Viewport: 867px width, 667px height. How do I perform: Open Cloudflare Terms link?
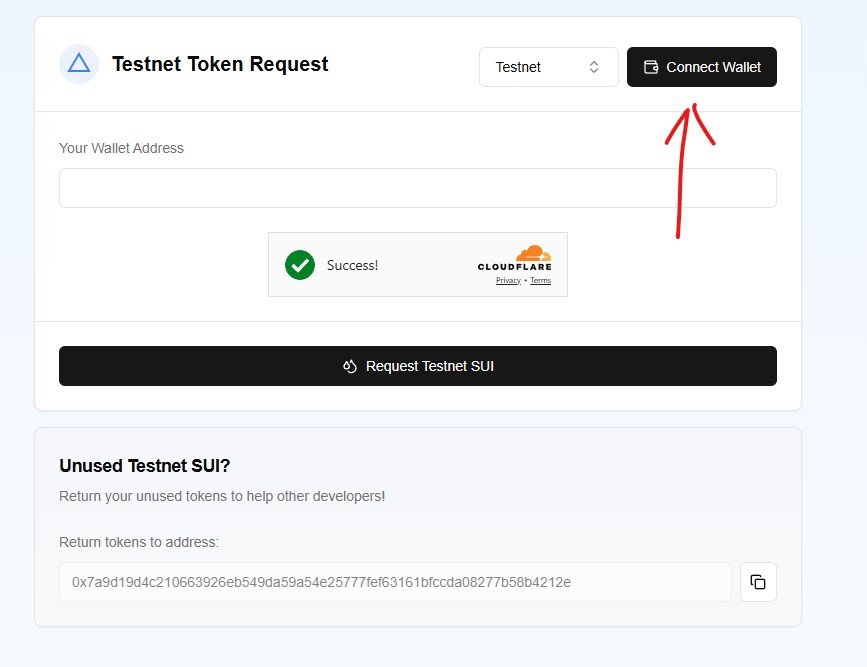[540, 280]
